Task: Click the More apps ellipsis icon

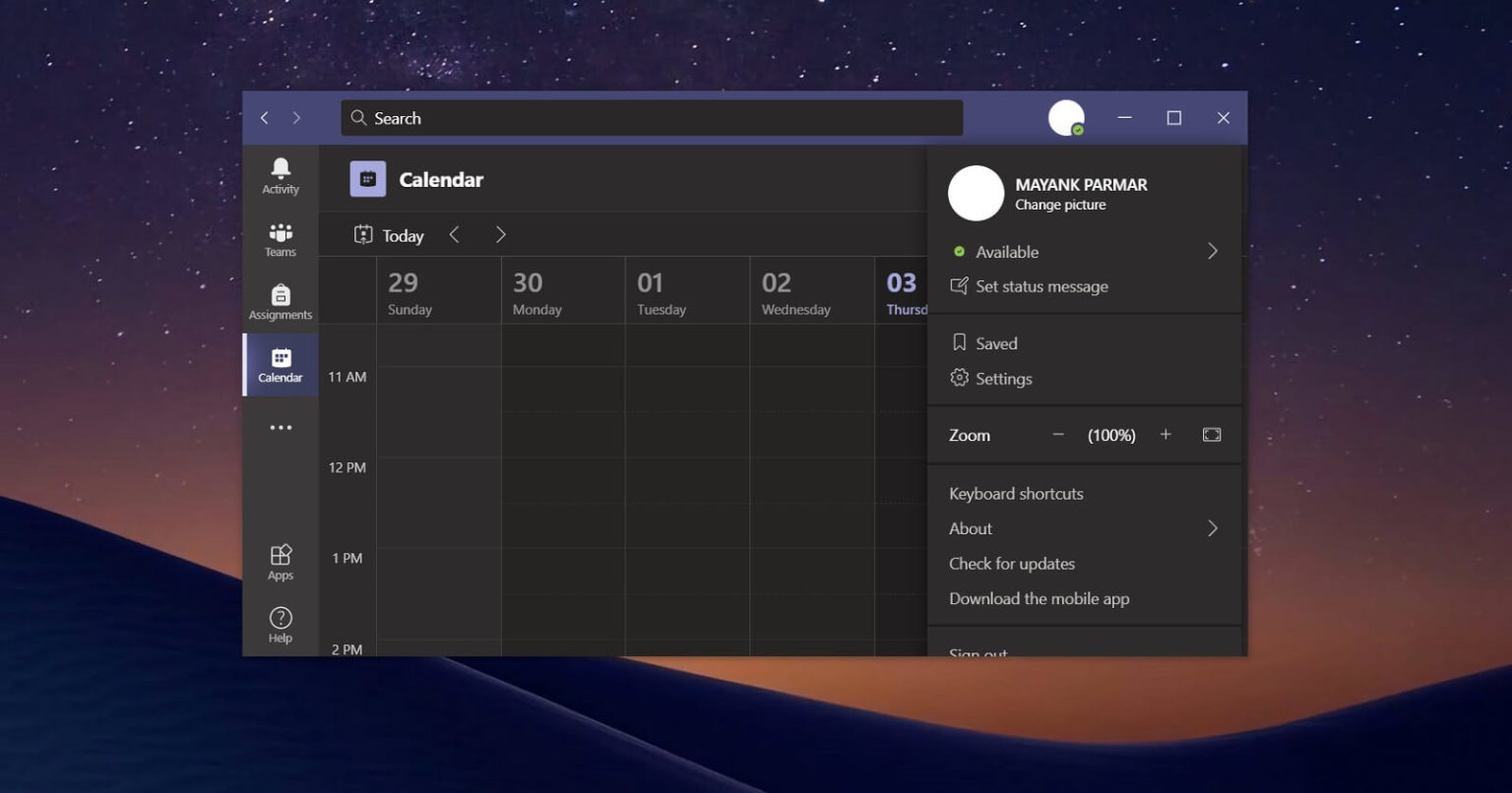Action: (x=281, y=428)
